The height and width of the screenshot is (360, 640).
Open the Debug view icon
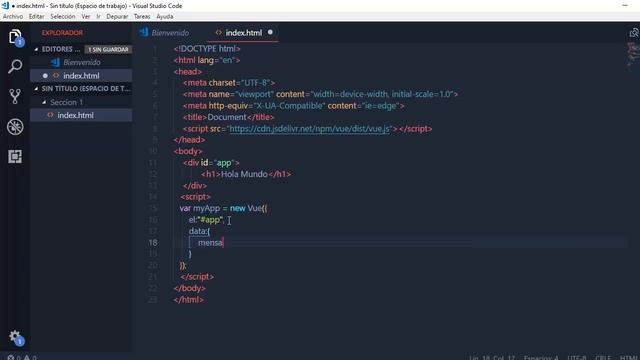coord(15,127)
